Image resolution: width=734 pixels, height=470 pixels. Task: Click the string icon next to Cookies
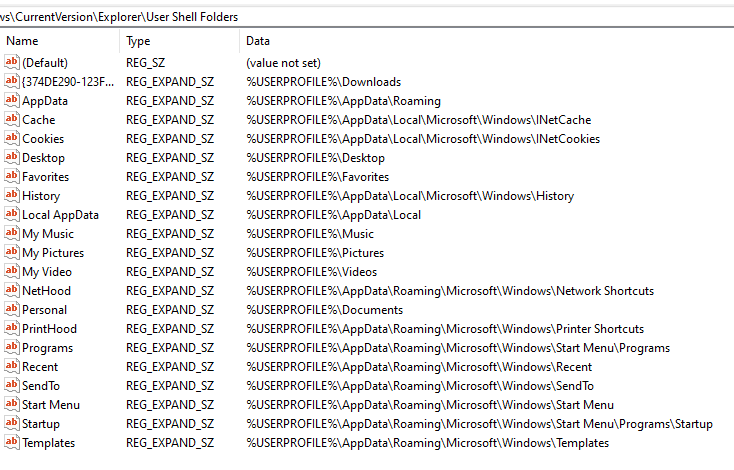(12, 139)
